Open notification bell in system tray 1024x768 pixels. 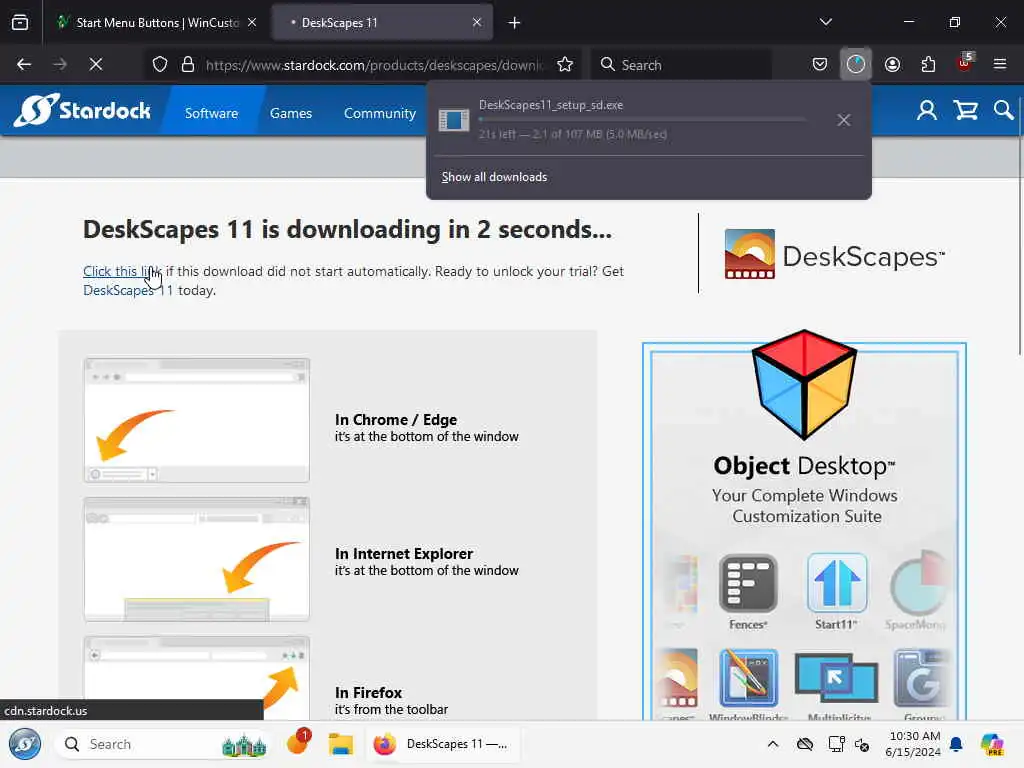956,744
